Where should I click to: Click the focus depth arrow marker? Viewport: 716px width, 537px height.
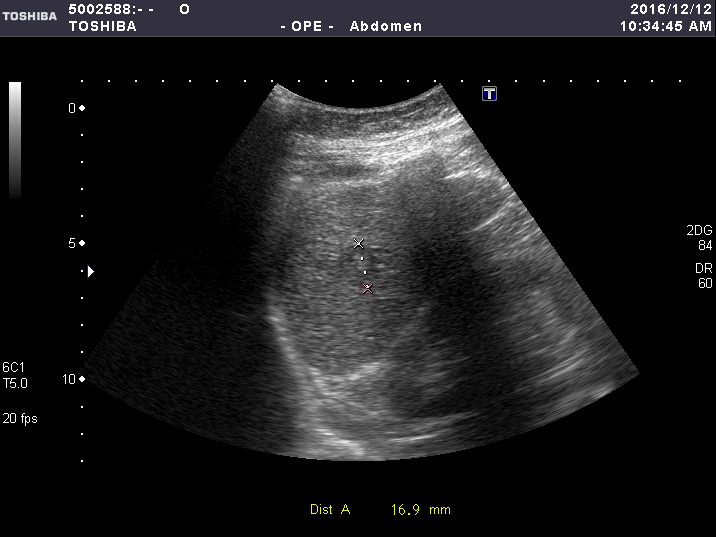click(x=91, y=272)
